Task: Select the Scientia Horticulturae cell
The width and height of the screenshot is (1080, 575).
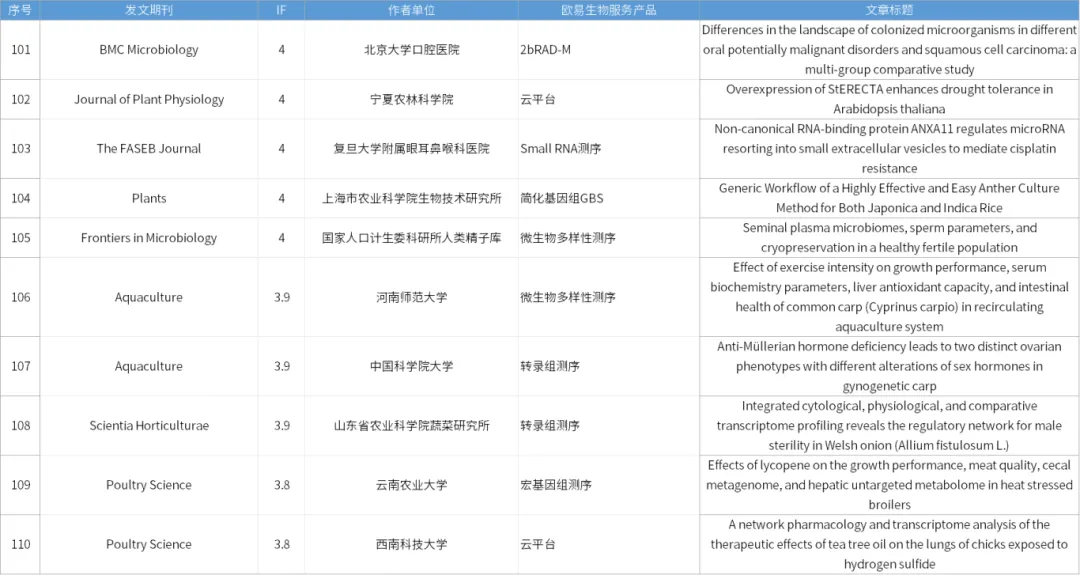Action: (x=149, y=426)
